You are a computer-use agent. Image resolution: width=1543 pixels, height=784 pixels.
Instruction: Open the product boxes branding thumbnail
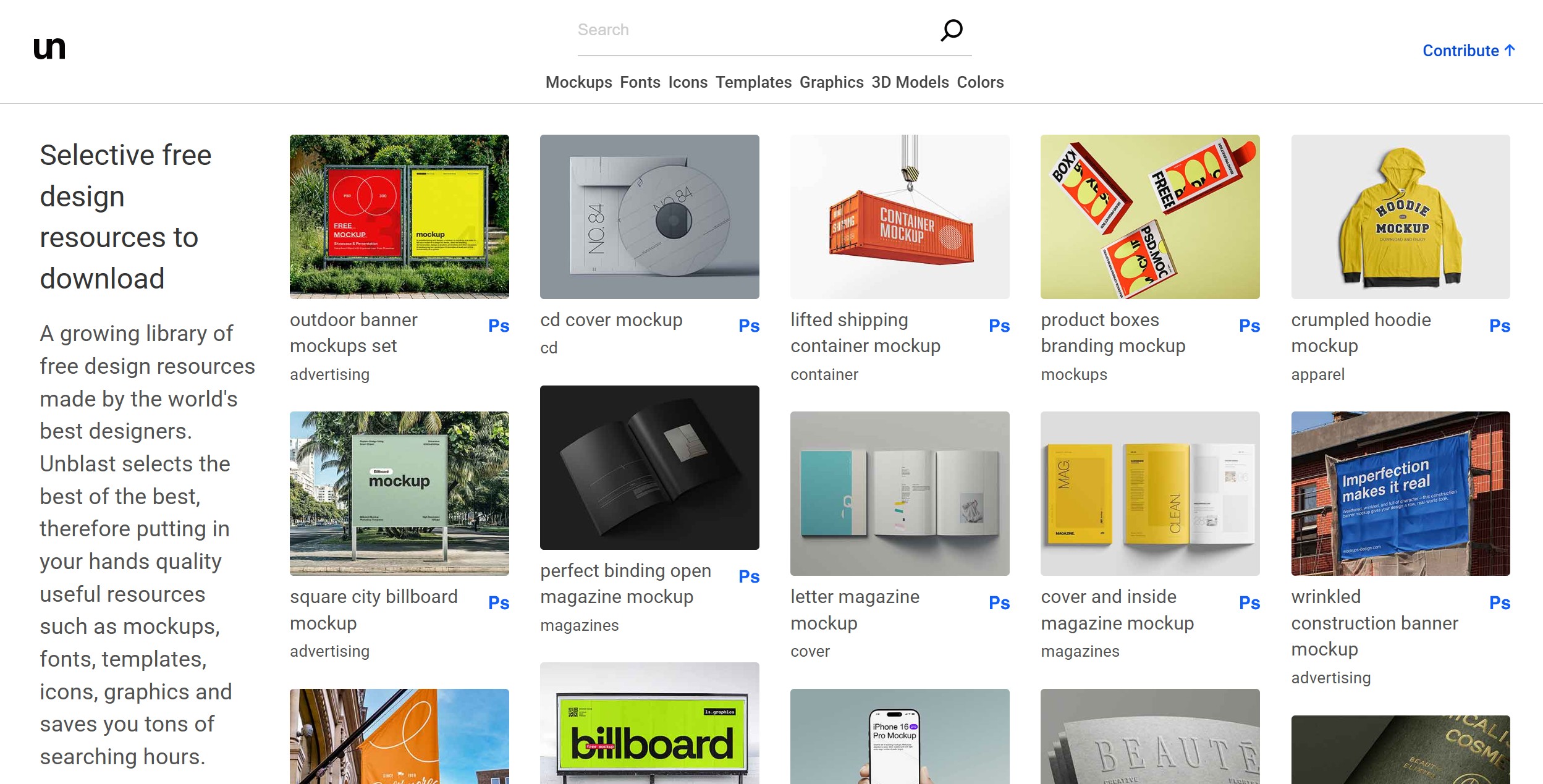tap(1150, 217)
